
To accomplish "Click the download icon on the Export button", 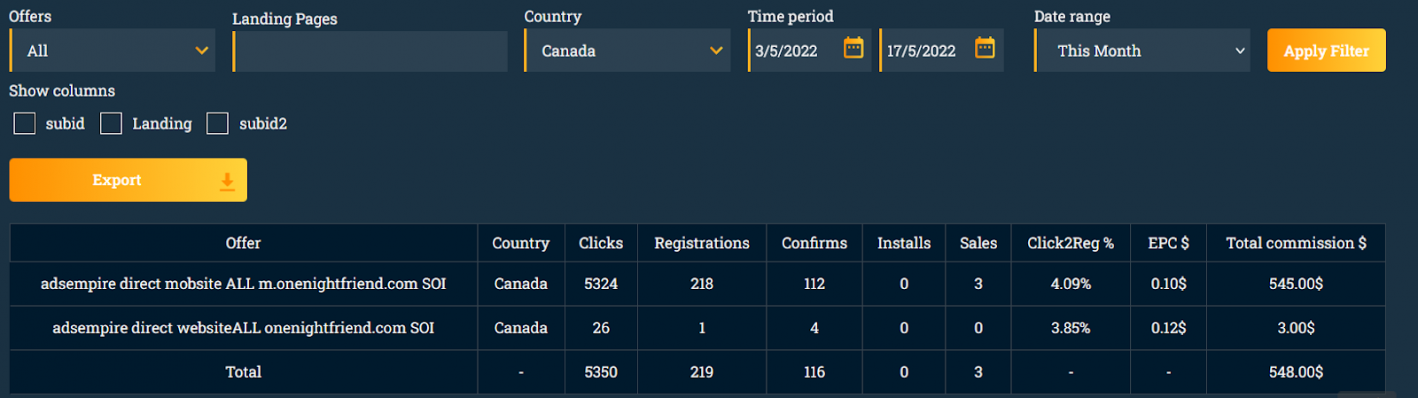I will point(227,180).
